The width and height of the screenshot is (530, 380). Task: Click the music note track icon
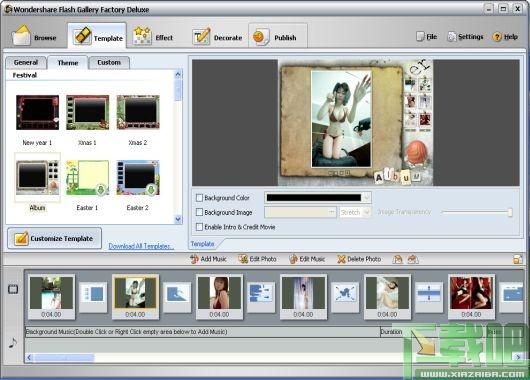13,343
